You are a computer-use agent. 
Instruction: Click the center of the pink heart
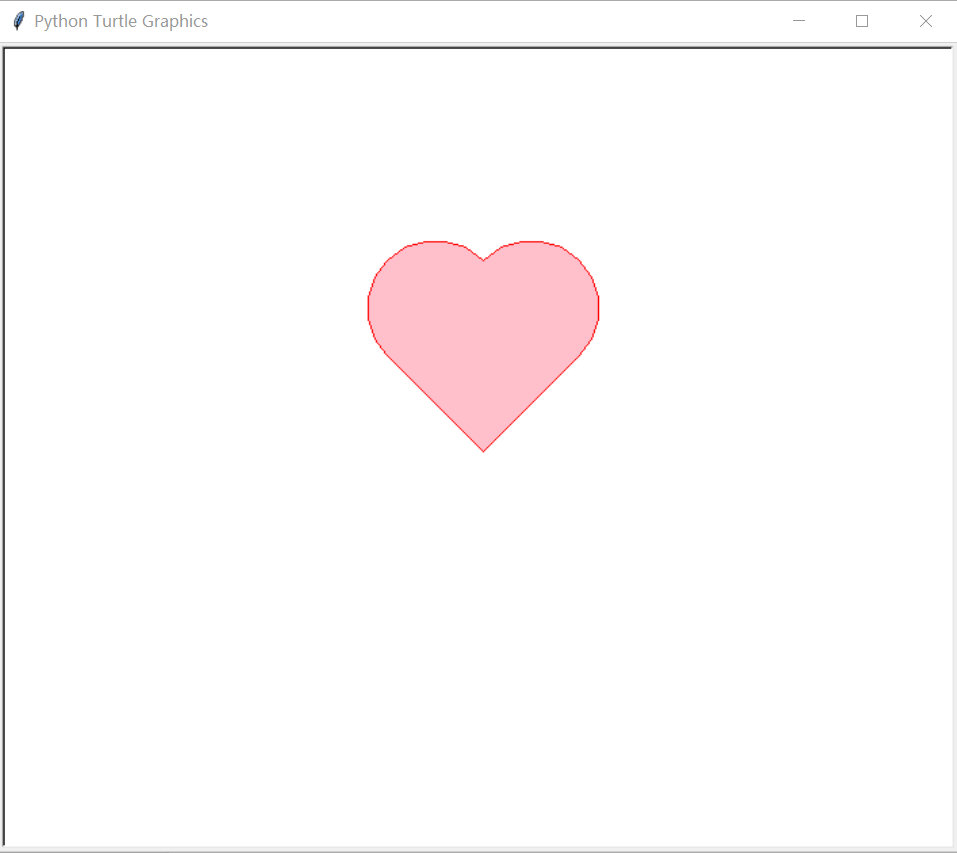click(x=483, y=330)
